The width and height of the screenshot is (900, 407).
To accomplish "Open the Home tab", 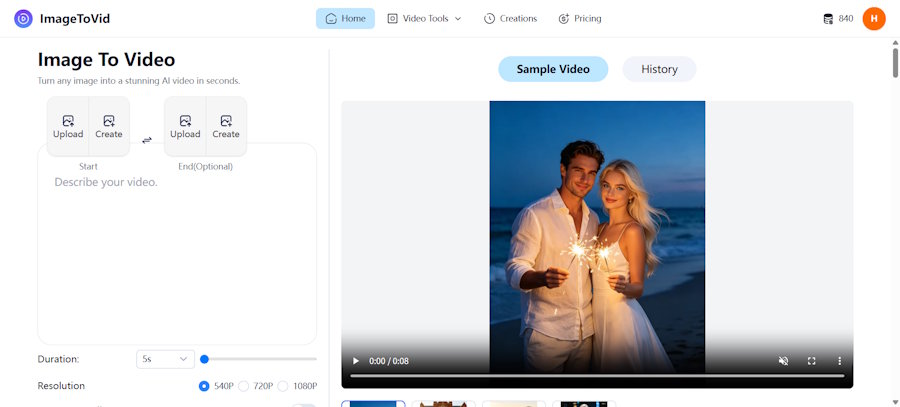I will point(345,18).
